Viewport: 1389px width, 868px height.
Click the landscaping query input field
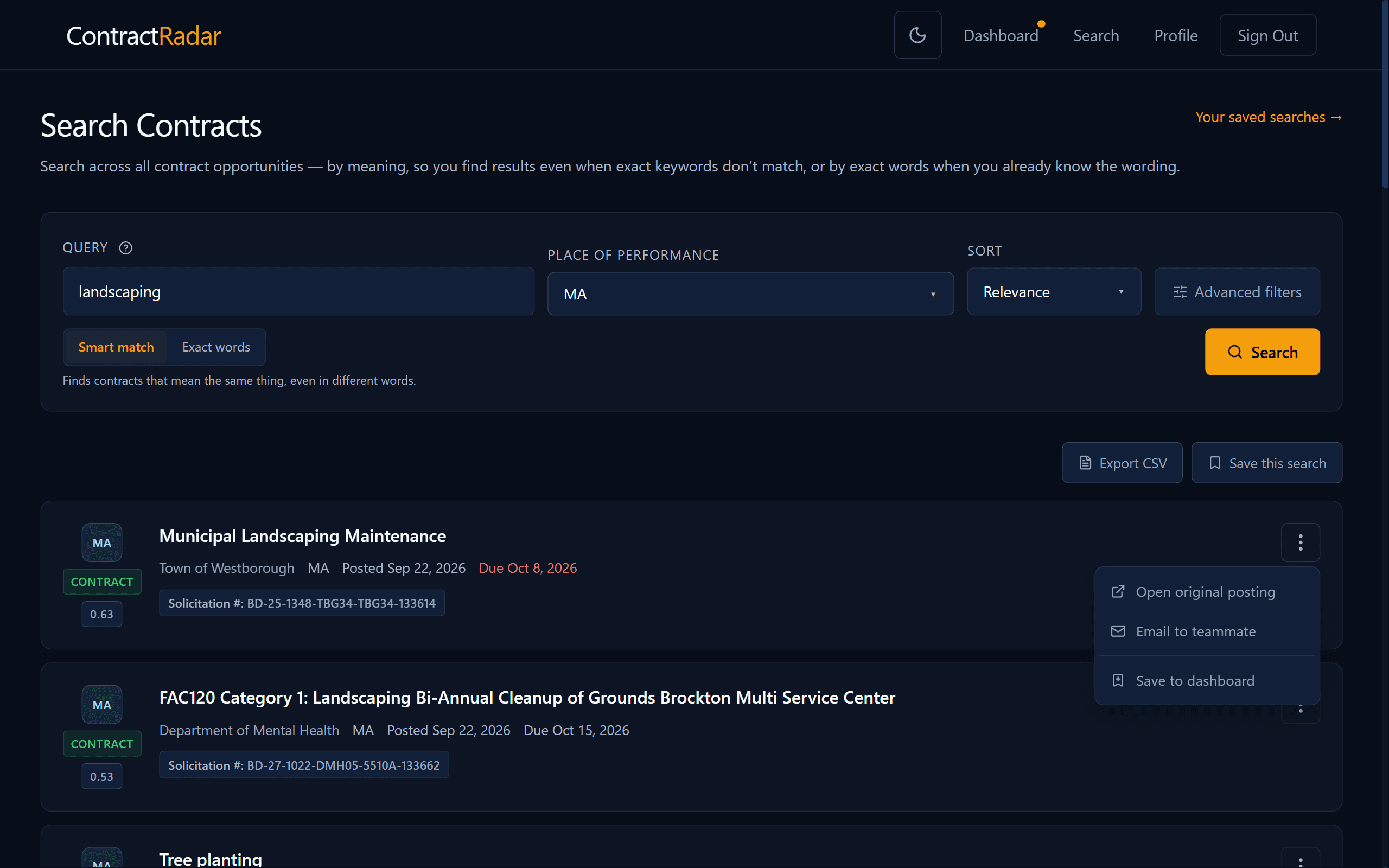click(298, 292)
